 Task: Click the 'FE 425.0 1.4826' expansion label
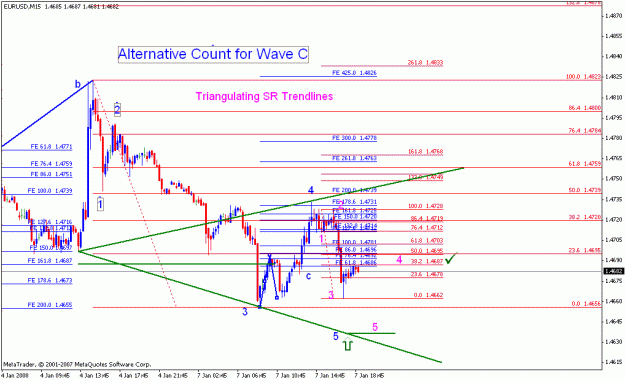[354, 73]
